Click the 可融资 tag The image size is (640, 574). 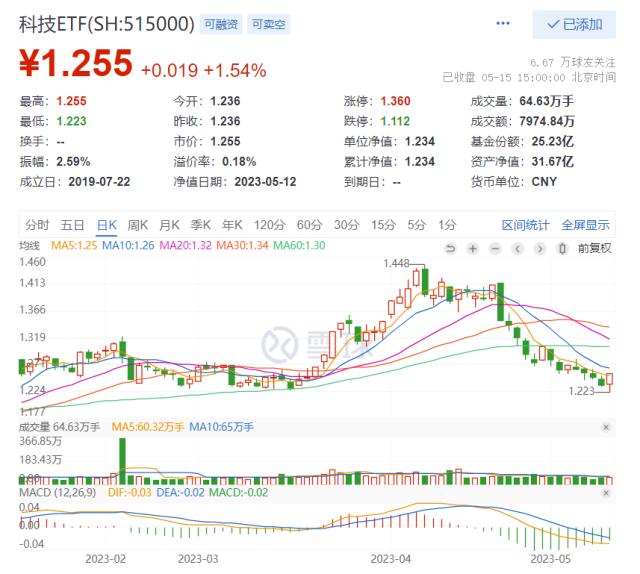pos(221,24)
